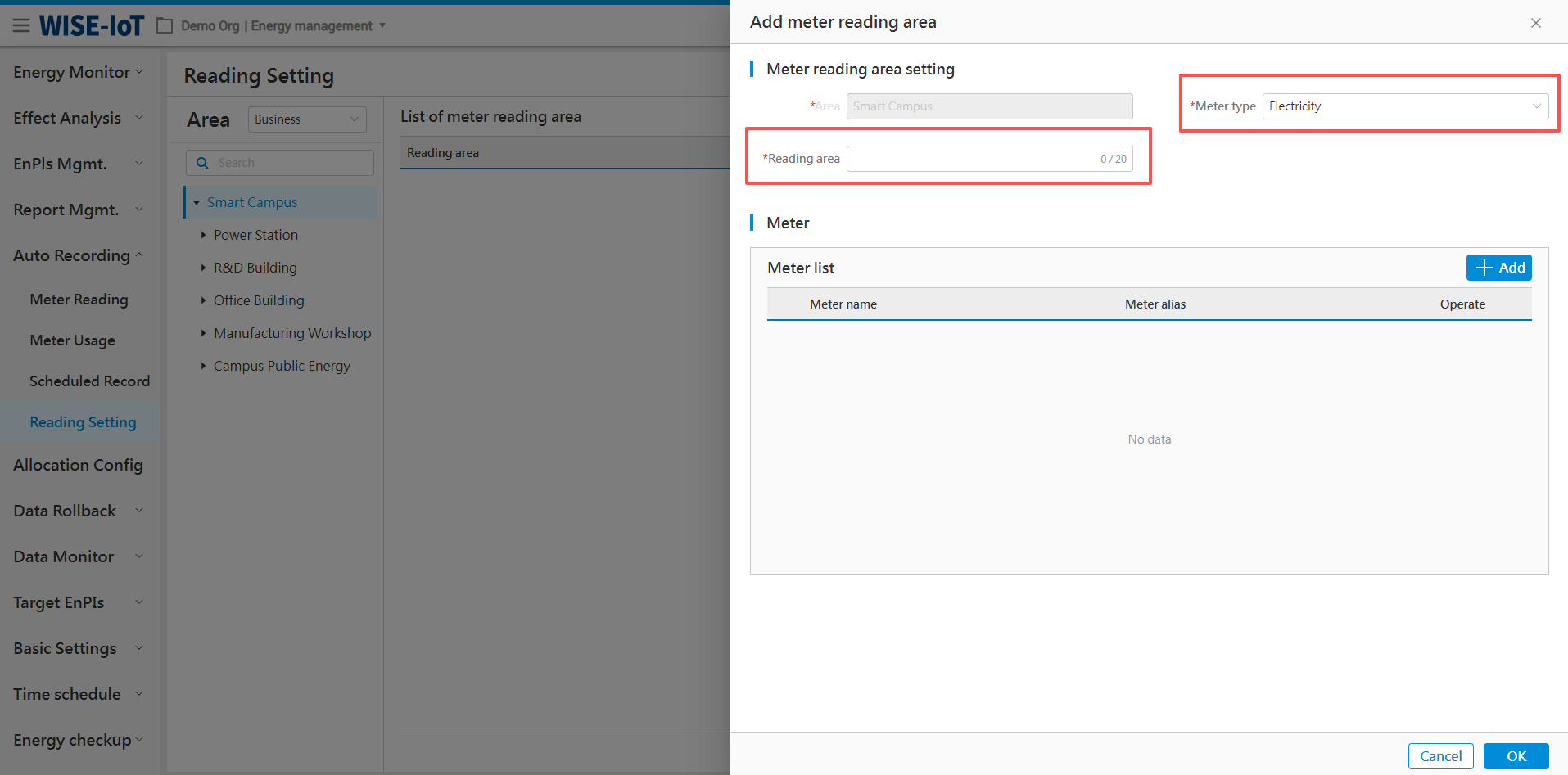Select Office Building in area tree
Screen dimensions: 1568x775
coord(259,300)
